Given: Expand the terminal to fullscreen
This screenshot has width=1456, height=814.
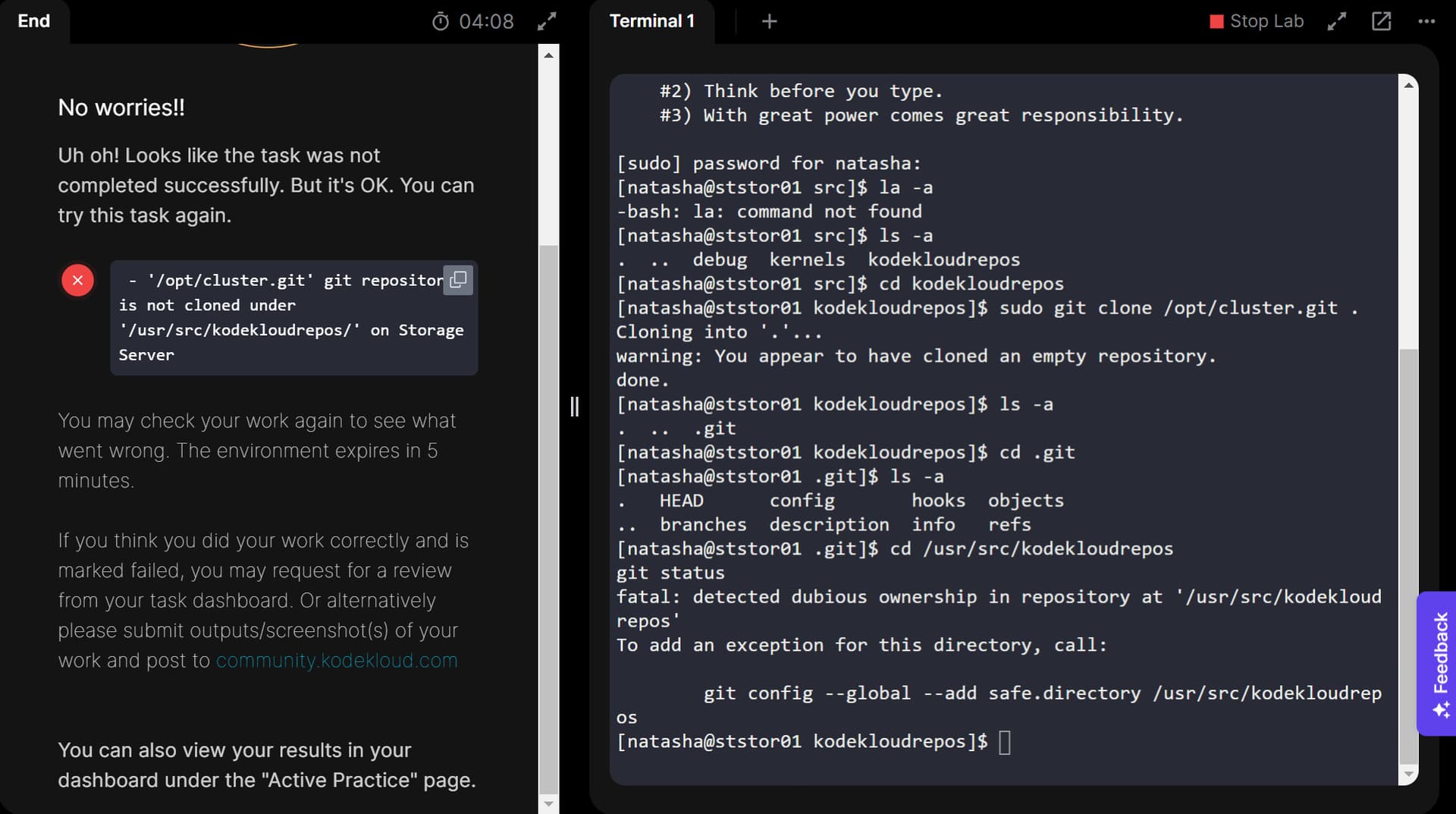Looking at the screenshot, I should point(1337,21).
